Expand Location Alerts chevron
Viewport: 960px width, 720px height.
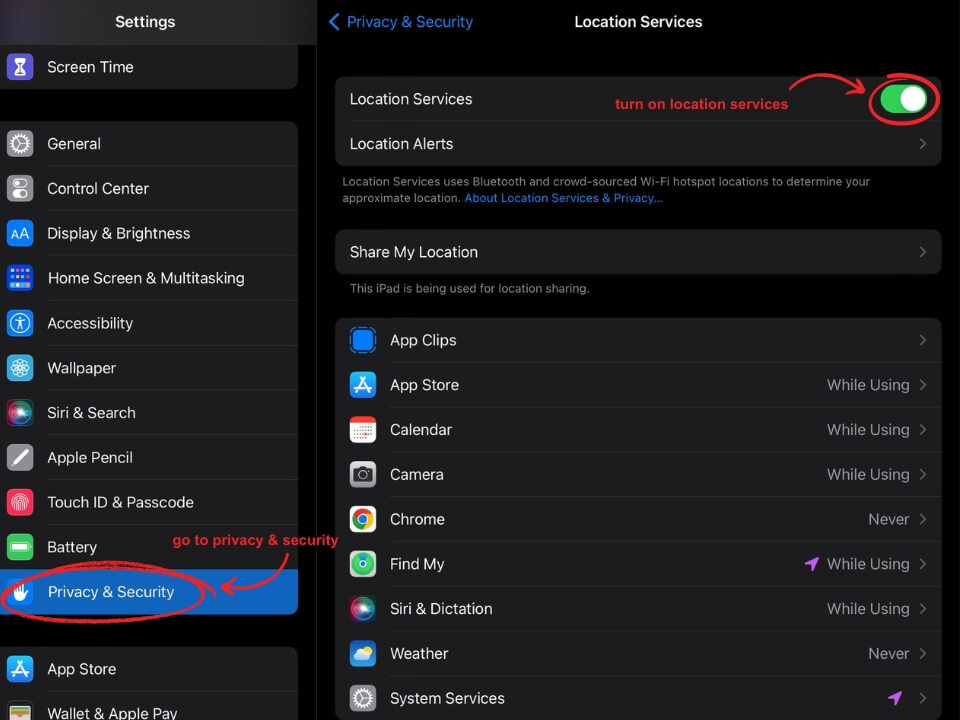(923, 144)
